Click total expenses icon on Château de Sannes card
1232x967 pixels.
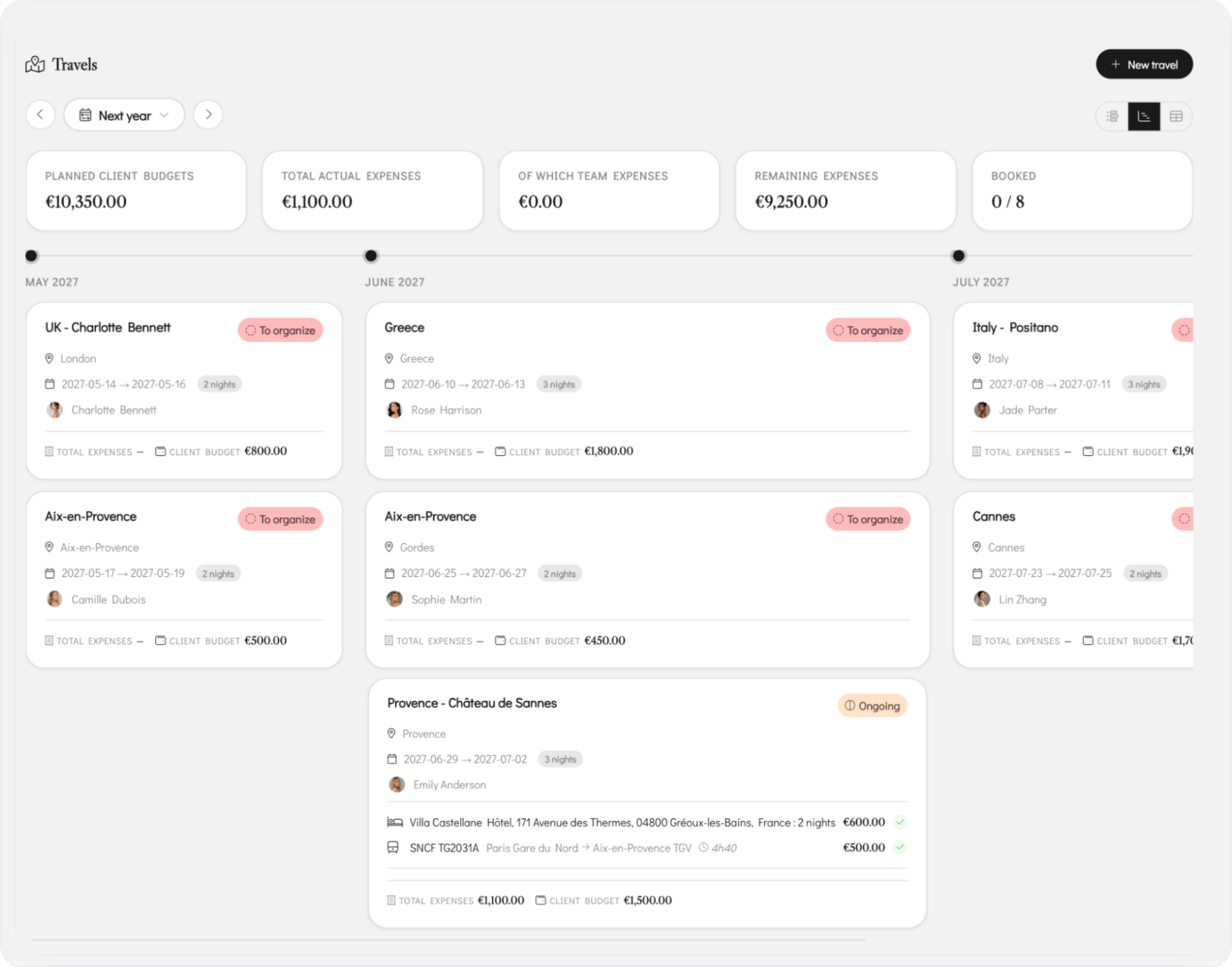[x=391, y=900]
